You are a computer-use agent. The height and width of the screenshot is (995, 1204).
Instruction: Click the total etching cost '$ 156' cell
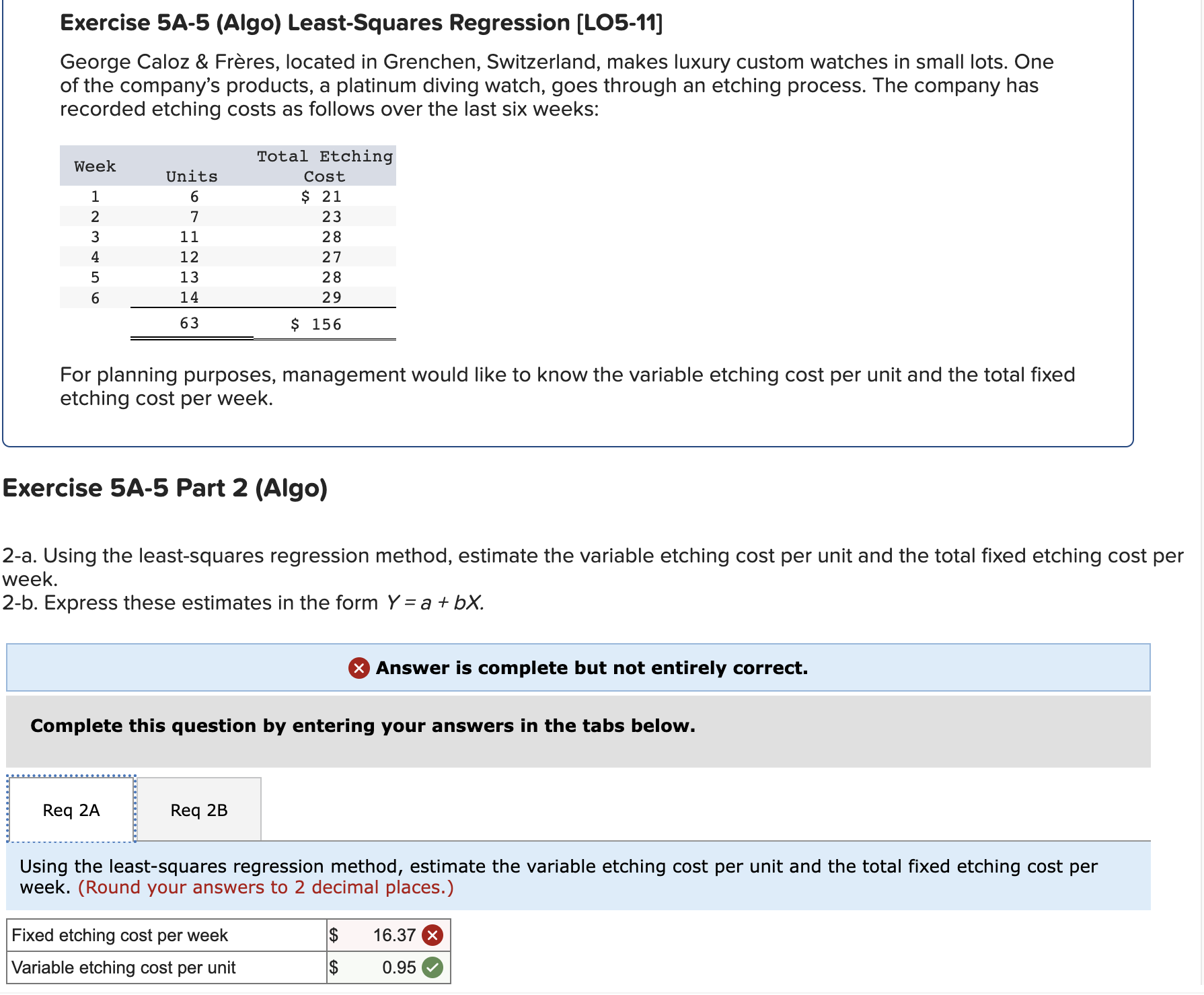316,324
